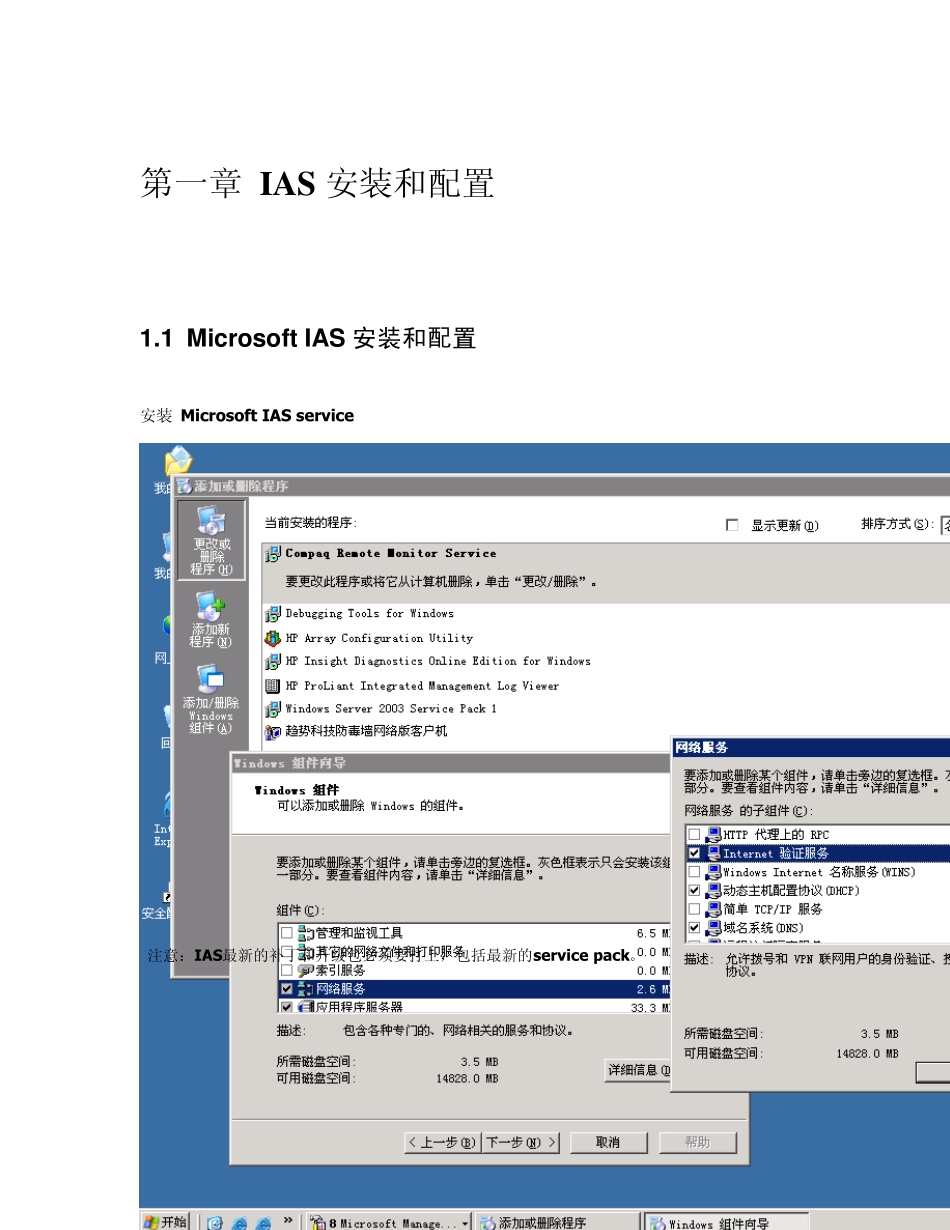Viewport: 950px width, 1230px height.
Task: Click the 索引服务 component icon
Action: (306, 970)
